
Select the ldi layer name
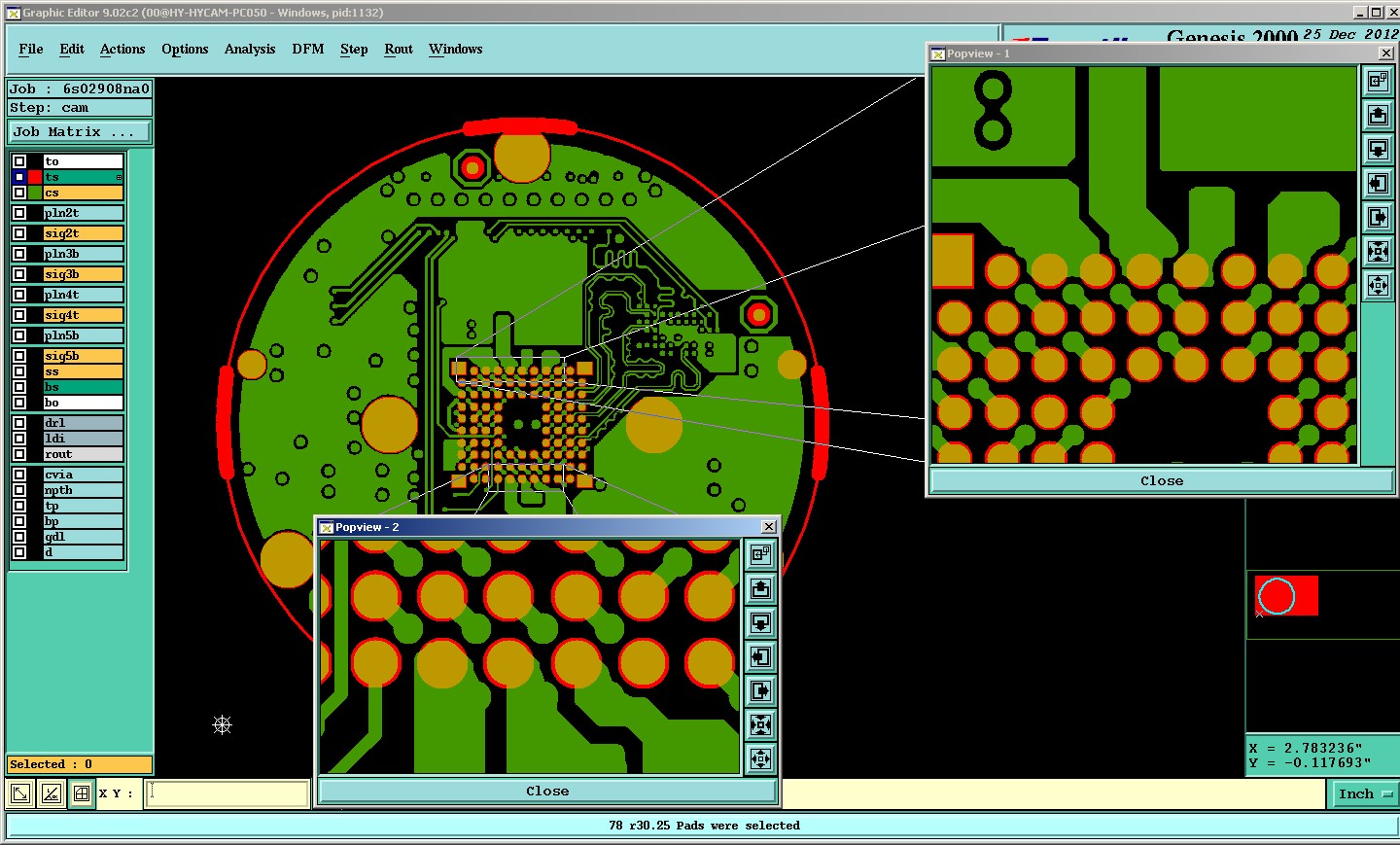[x=84, y=439]
